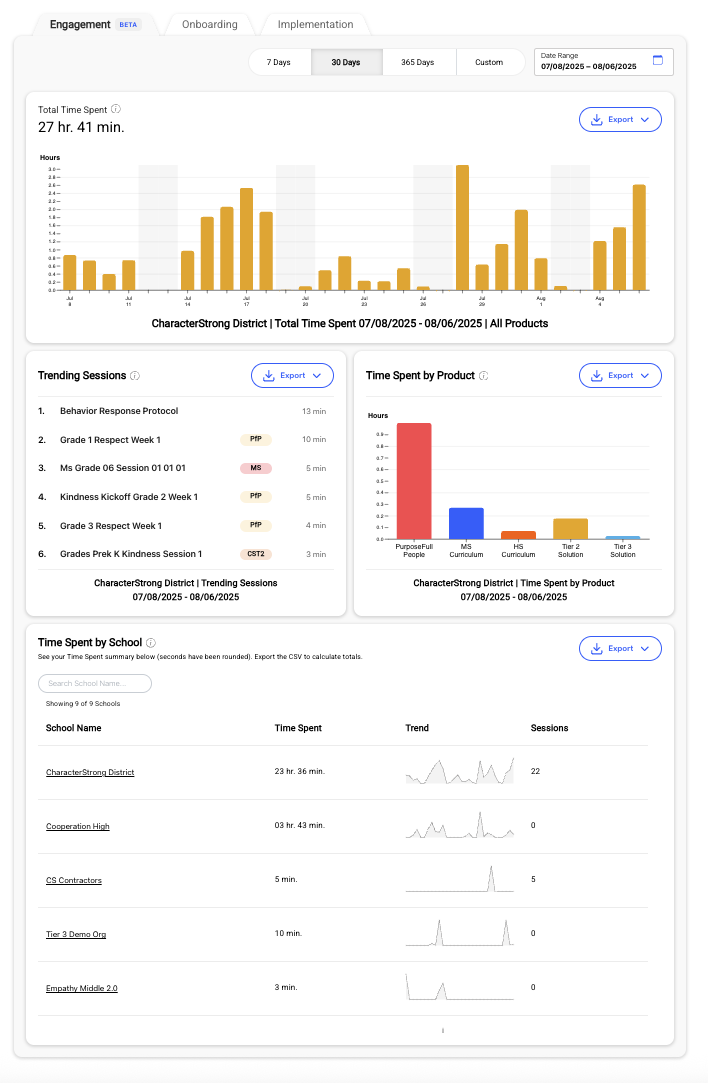708x1083 pixels.
Task: Expand Export menu for Time Spent by School
Action: coord(620,649)
